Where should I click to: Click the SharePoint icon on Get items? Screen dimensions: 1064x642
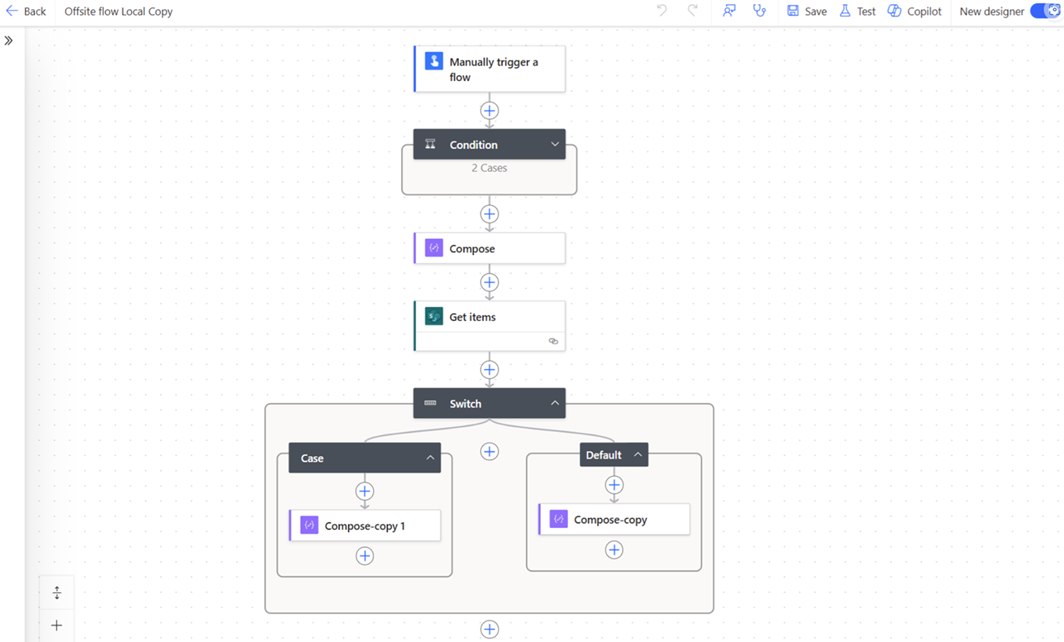click(x=432, y=316)
